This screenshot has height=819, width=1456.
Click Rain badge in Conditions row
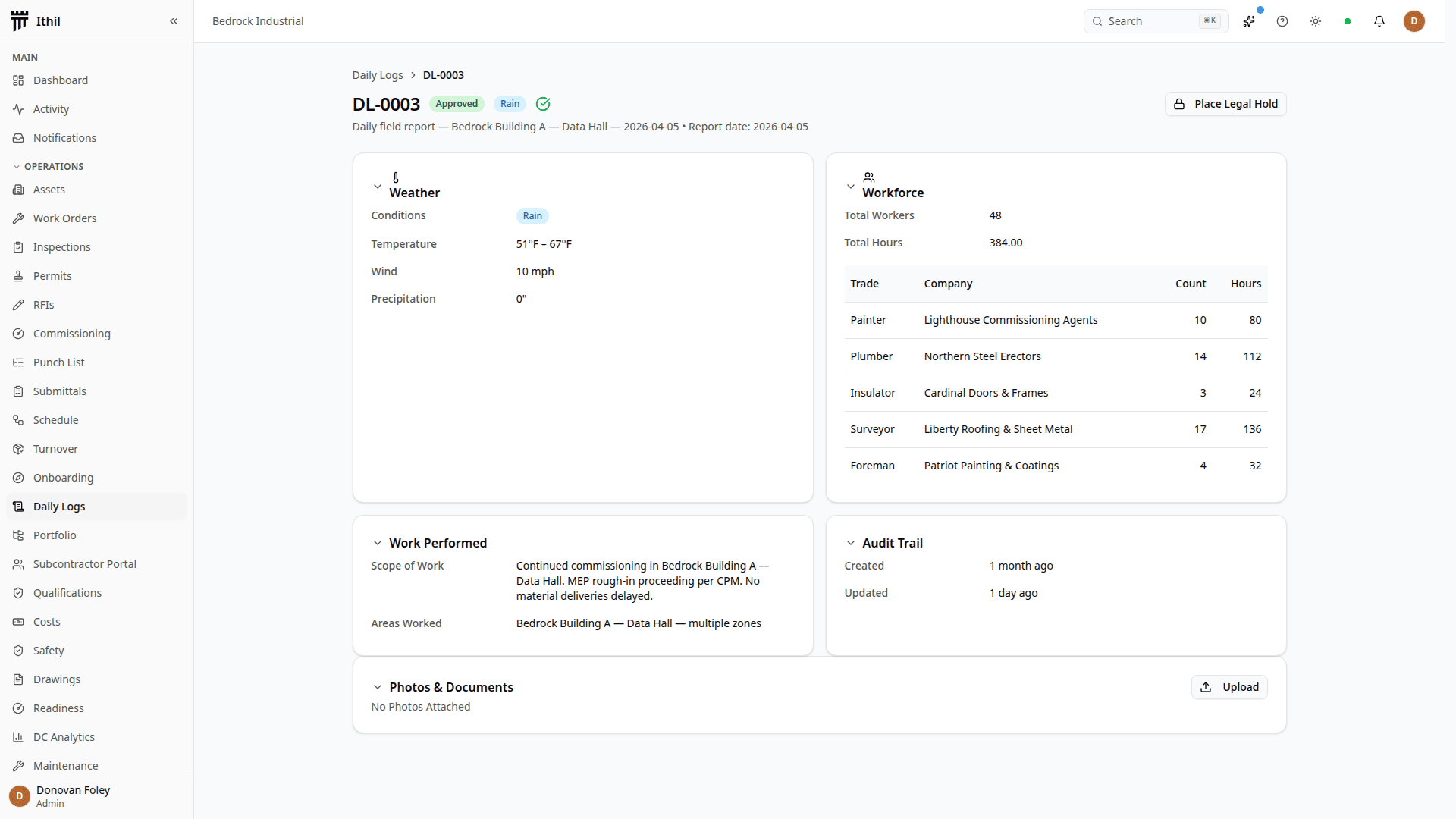(532, 216)
